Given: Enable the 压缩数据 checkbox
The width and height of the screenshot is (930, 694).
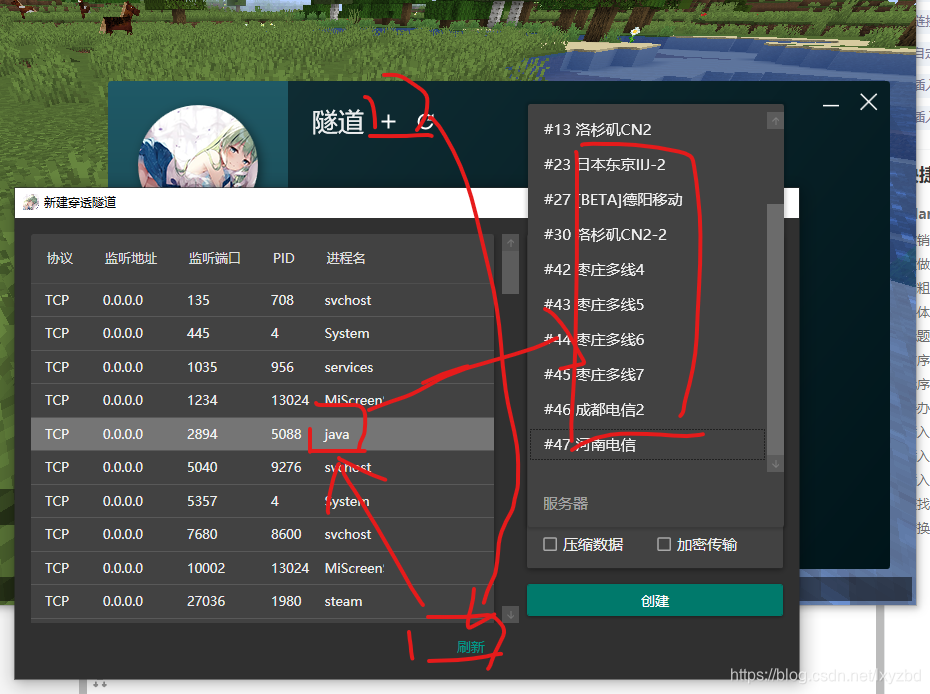Looking at the screenshot, I should pyautogui.click(x=550, y=544).
